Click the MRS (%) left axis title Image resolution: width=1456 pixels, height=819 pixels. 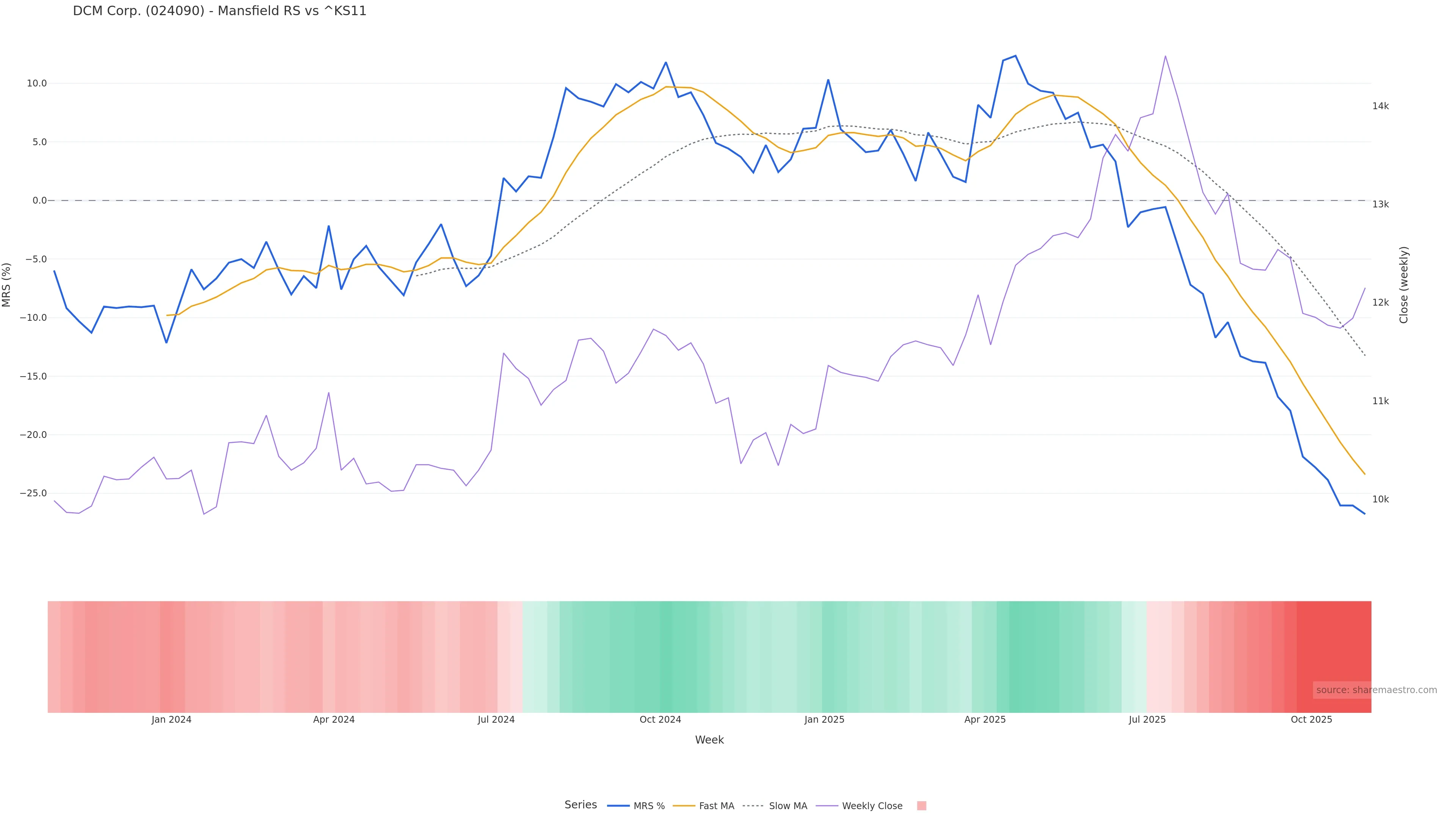pos(7,285)
